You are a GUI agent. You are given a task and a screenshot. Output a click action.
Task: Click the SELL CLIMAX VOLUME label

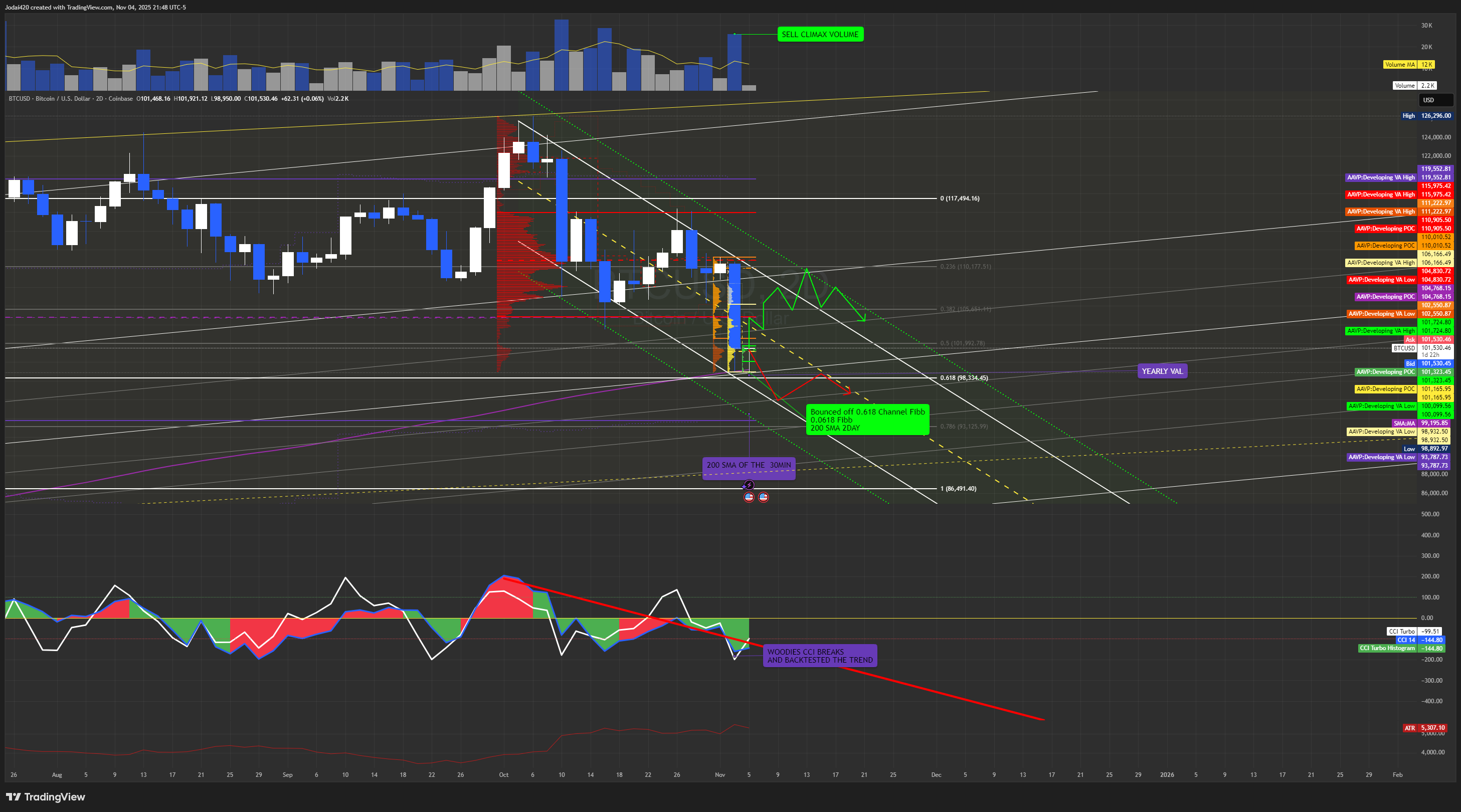tap(820, 35)
